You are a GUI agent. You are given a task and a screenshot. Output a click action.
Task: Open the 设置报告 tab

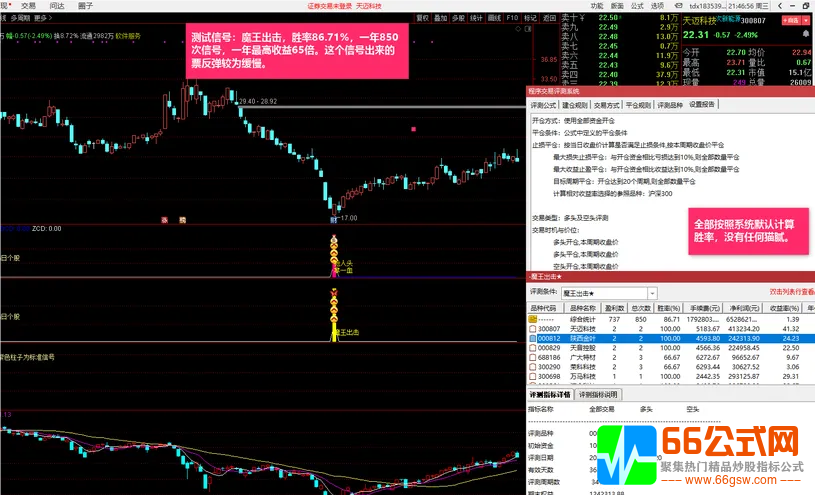703,104
